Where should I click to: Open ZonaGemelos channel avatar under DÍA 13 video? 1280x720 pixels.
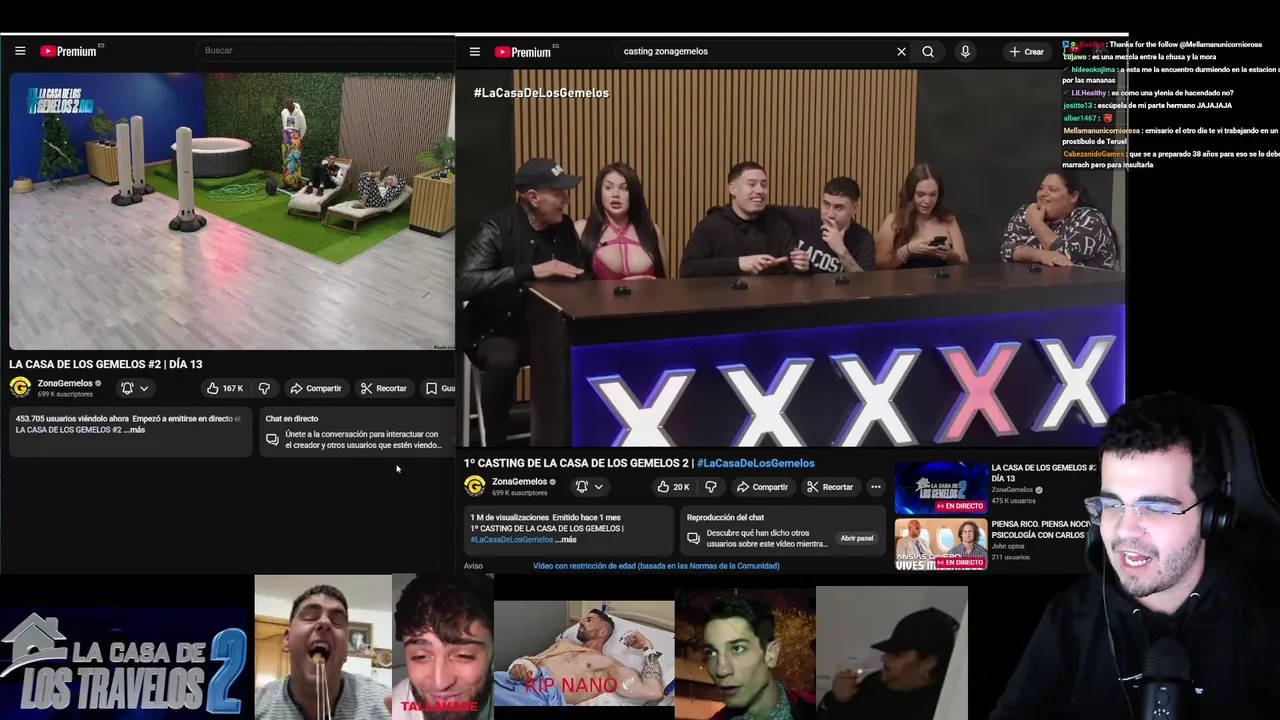coord(20,387)
